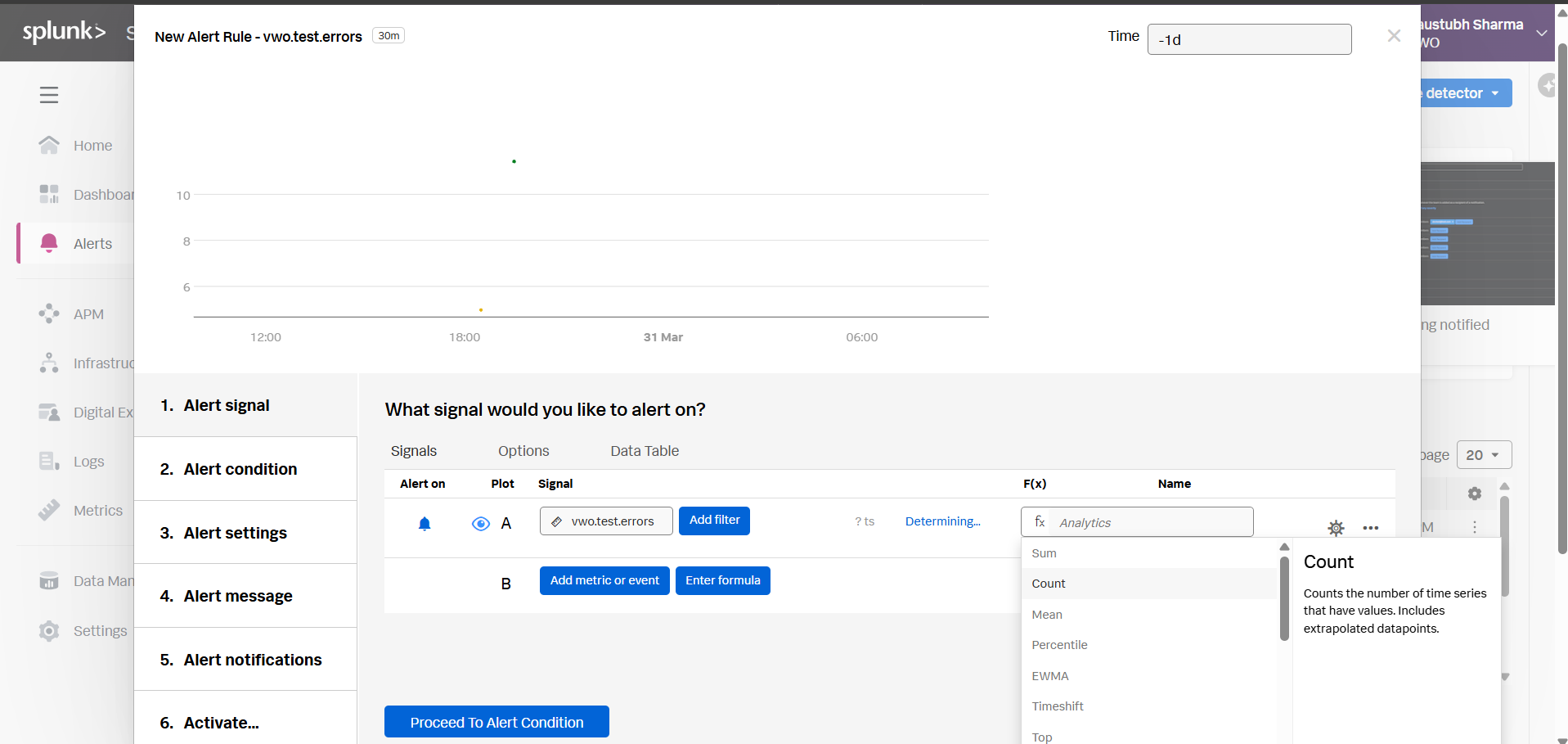Click the 30m resolution badge

[389, 35]
